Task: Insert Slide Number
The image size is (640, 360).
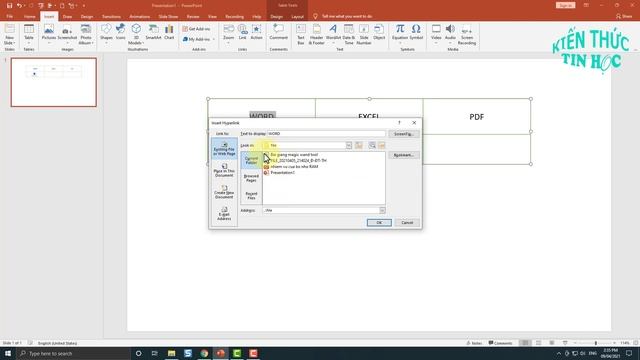Action: pos(364,34)
